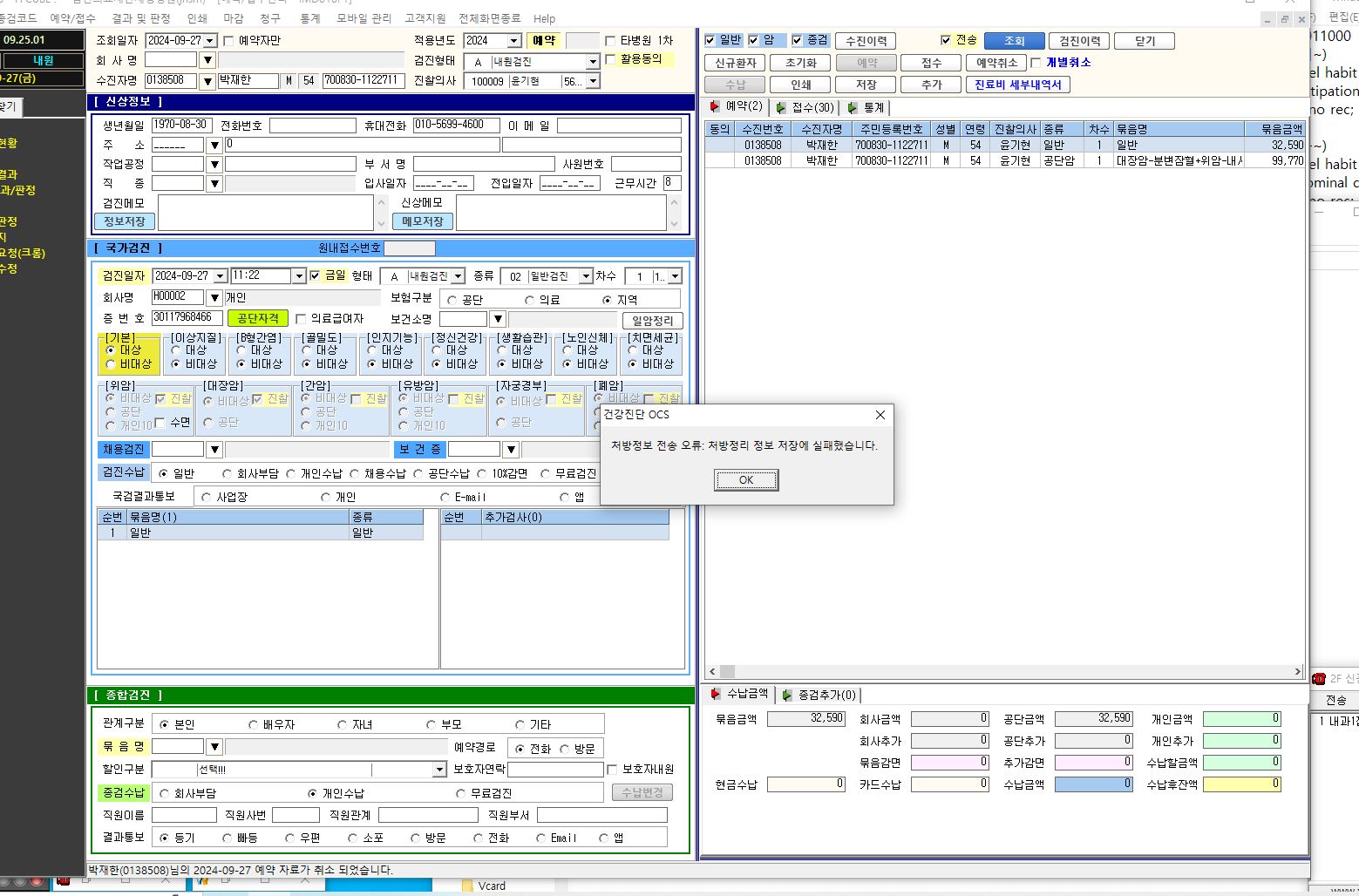
Task: Open the 통계 menu in menu bar
Action: (309, 18)
